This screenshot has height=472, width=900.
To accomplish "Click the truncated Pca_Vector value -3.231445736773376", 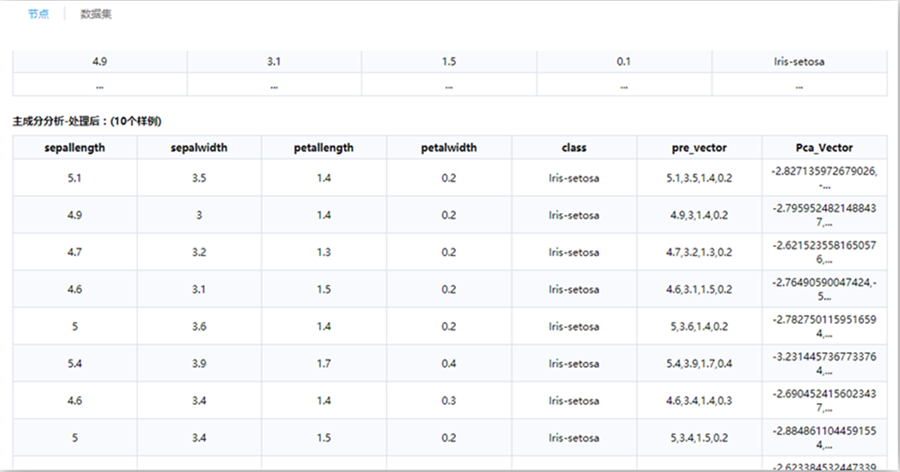I will pyautogui.click(x=825, y=363).
